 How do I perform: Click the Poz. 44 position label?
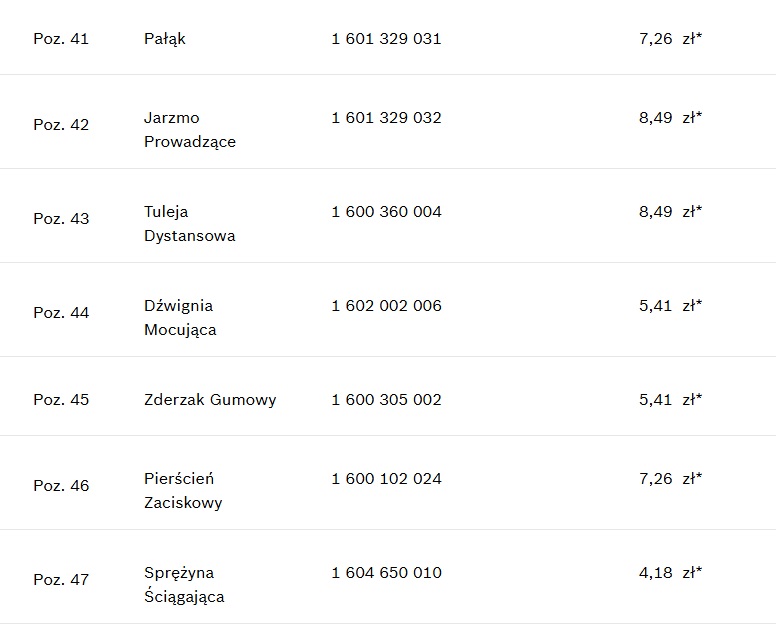coord(61,313)
